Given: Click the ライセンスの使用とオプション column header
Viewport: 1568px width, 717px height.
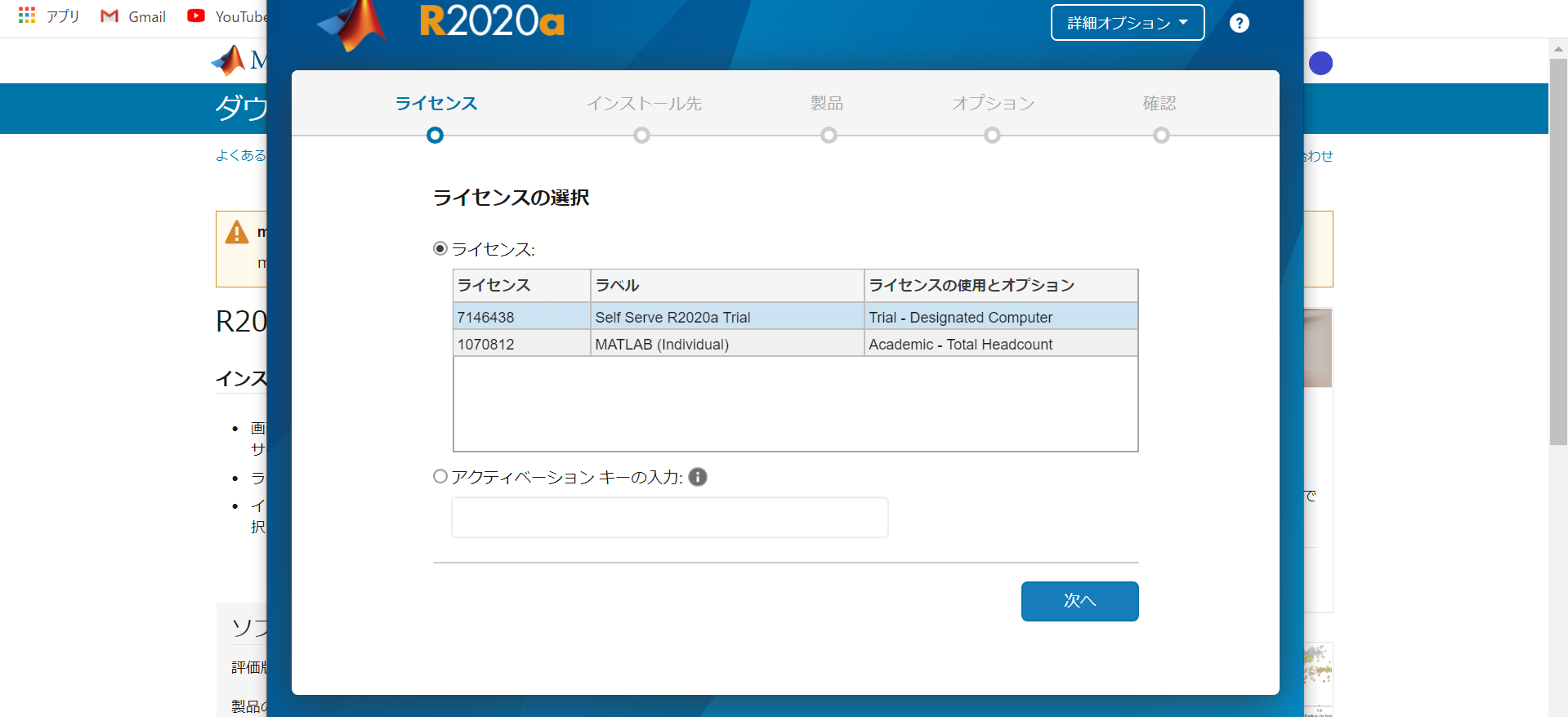Looking at the screenshot, I should pyautogui.click(x=1001, y=286).
